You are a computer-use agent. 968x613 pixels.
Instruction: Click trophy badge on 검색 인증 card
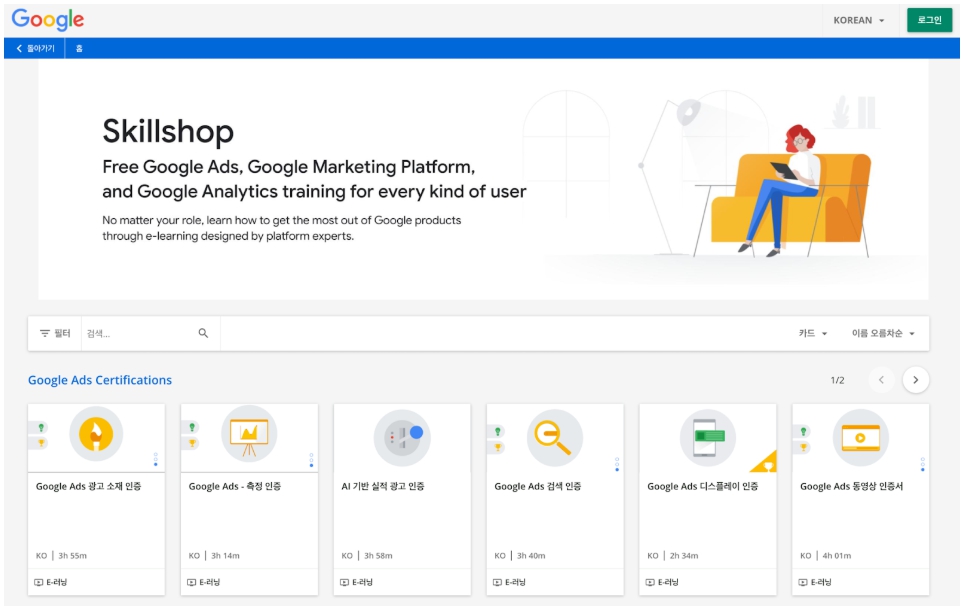tap(497, 447)
